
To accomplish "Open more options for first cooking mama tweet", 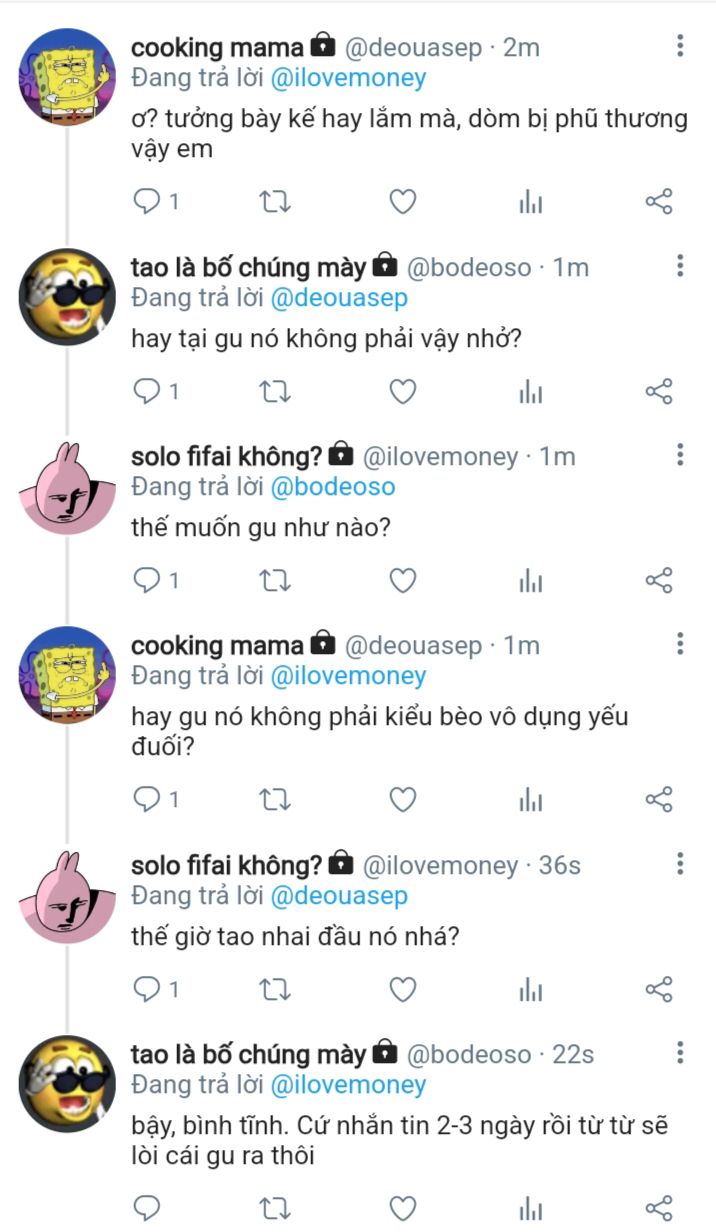I will 680,46.
